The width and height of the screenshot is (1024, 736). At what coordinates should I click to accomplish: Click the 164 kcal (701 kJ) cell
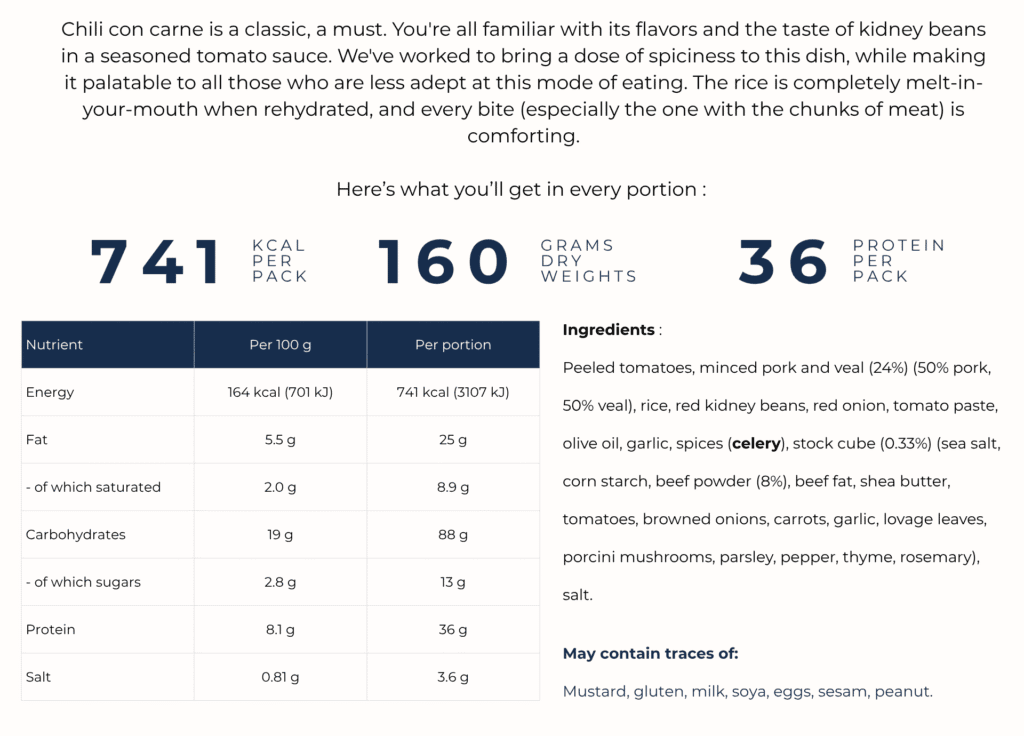pos(280,392)
